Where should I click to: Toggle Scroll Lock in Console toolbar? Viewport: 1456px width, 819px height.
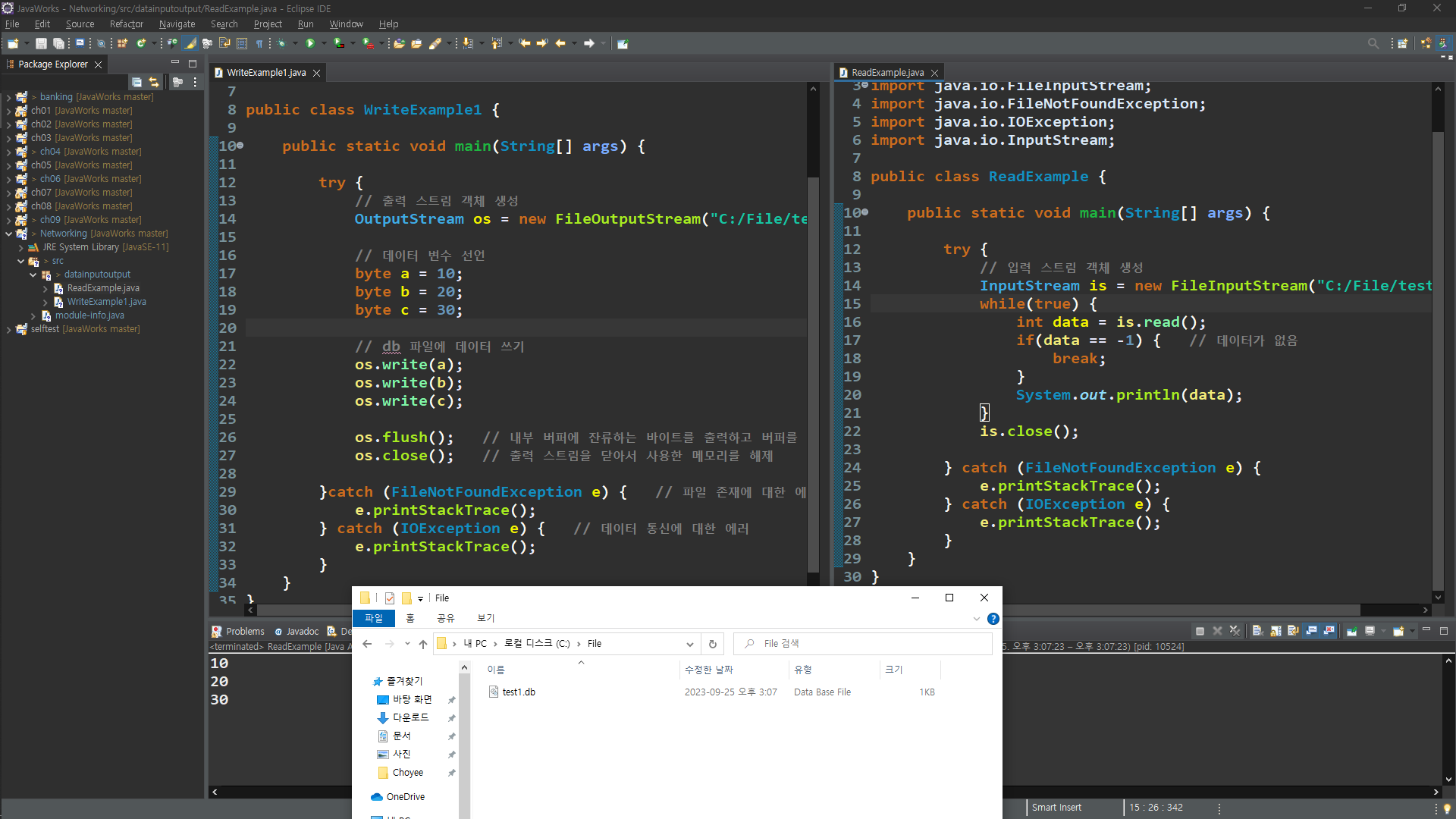[1276, 631]
